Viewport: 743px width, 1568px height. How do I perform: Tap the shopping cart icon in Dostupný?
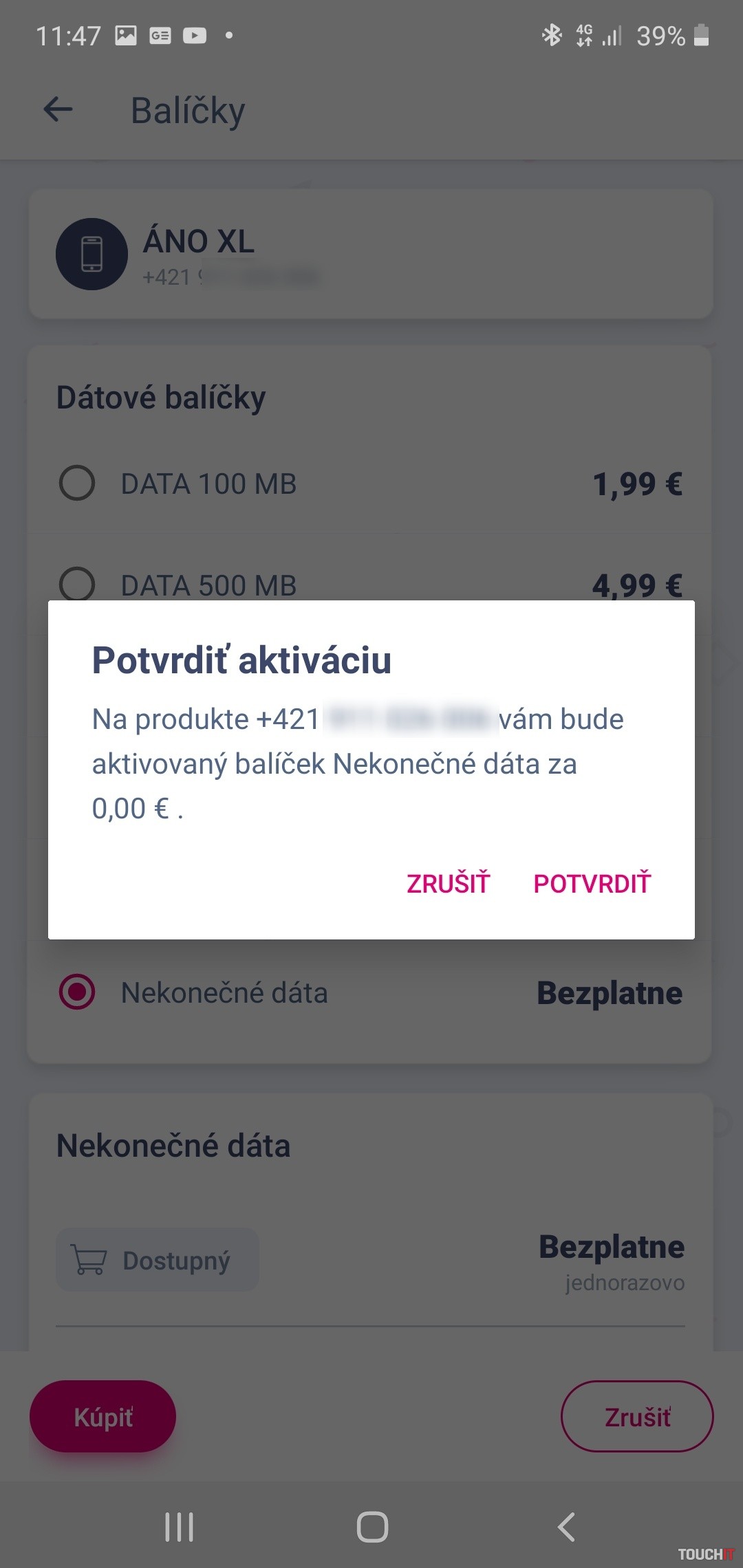pyautogui.click(x=89, y=1260)
